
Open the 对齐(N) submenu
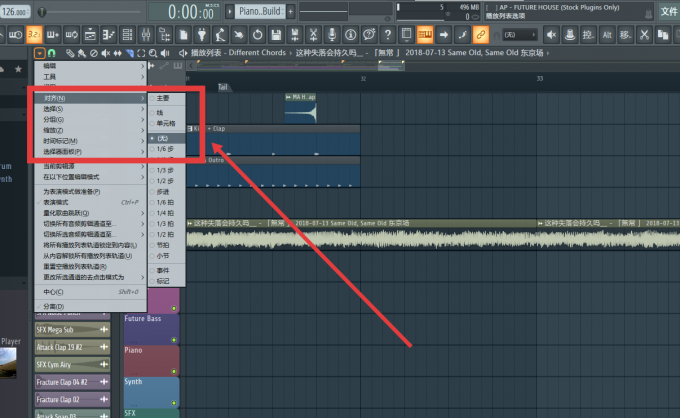click(x=91, y=98)
